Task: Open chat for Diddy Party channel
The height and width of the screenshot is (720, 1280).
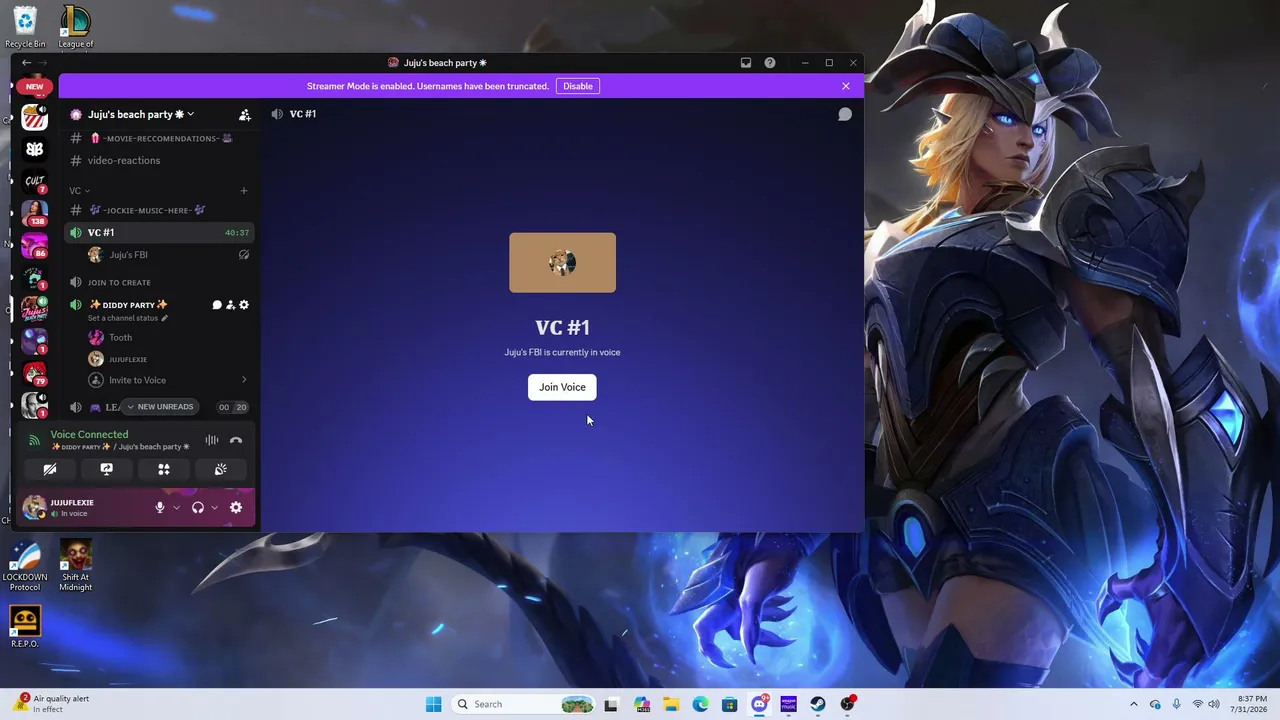Action: click(x=217, y=305)
